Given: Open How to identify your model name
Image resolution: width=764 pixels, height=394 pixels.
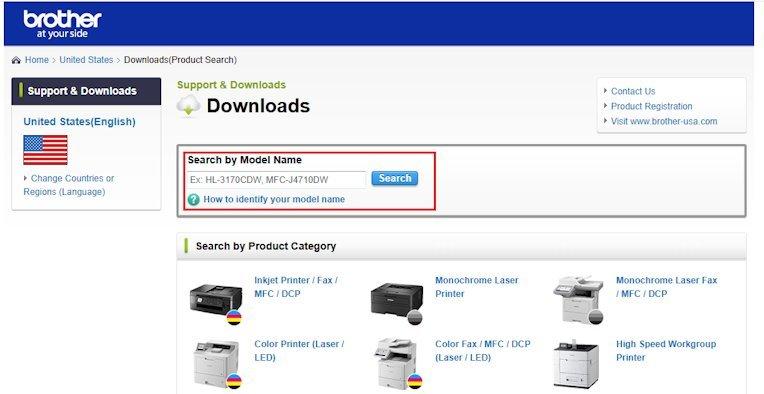Looking at the screenshot, I should [274, 199].
